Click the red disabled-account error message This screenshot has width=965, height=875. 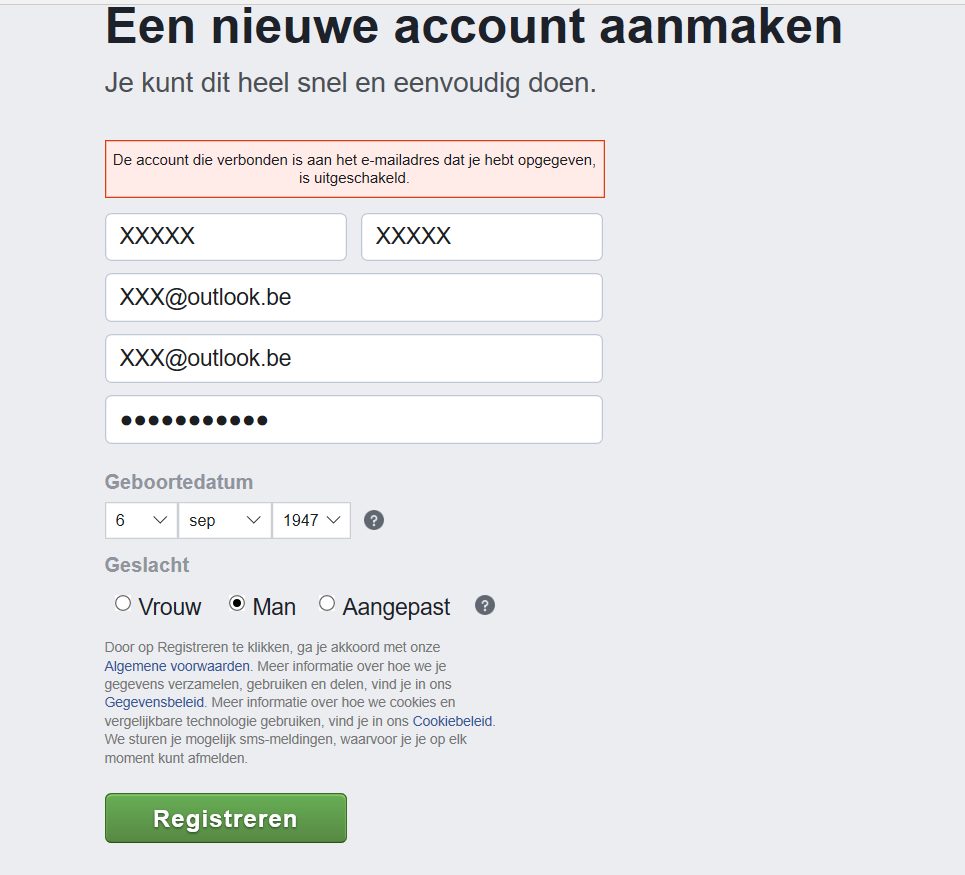(x=354, y=169)
